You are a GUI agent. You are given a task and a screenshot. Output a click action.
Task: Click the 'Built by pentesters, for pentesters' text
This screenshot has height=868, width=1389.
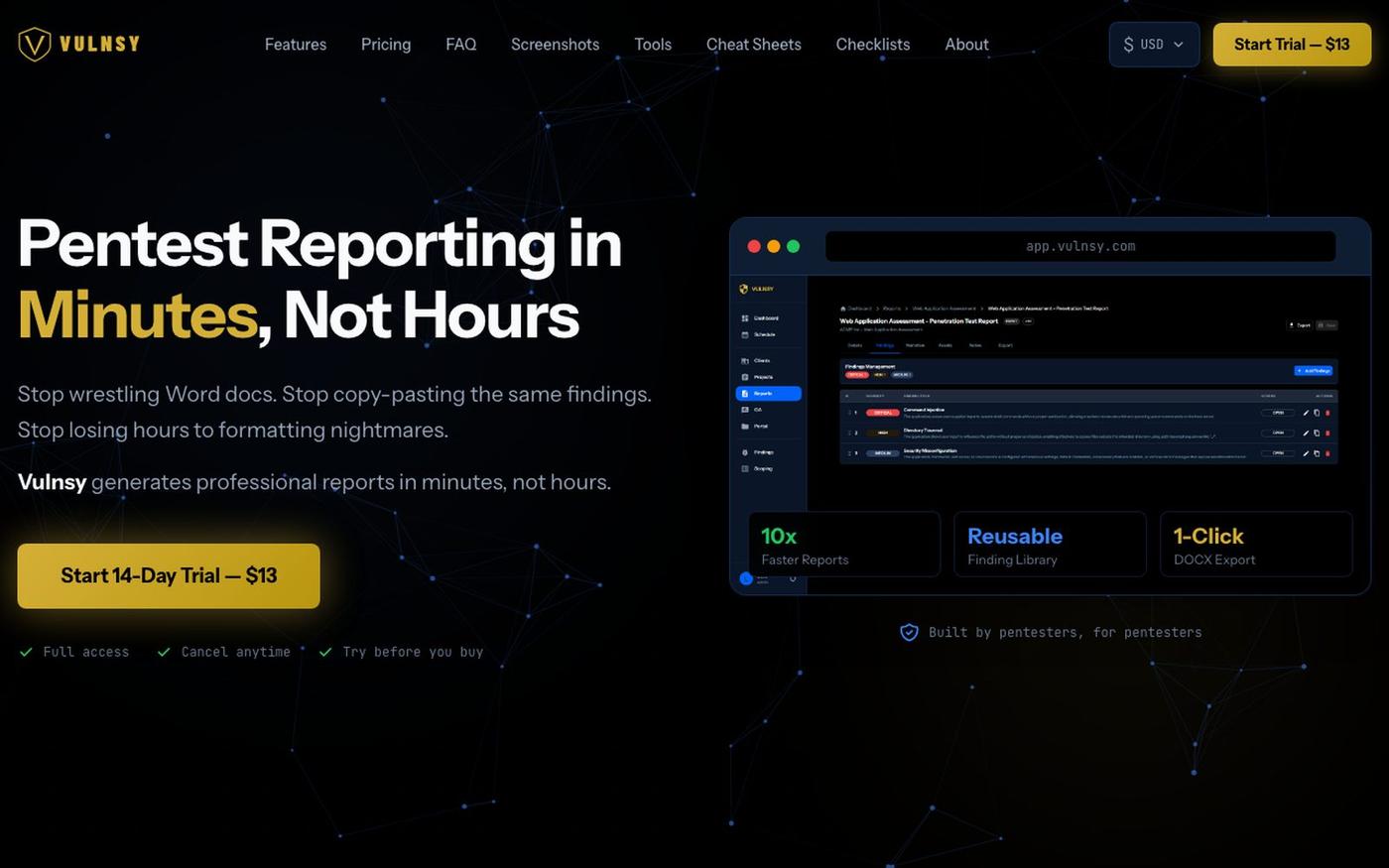tap(1065, 632)
